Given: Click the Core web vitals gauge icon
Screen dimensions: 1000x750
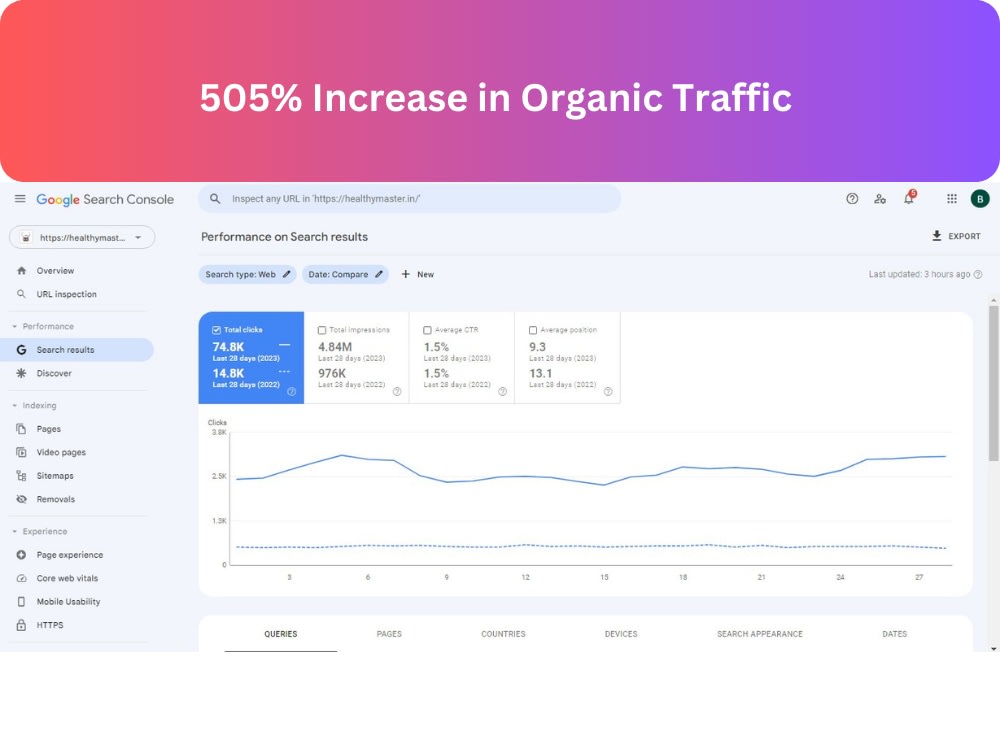Looking at the screenshot, I should coord(22,578).
